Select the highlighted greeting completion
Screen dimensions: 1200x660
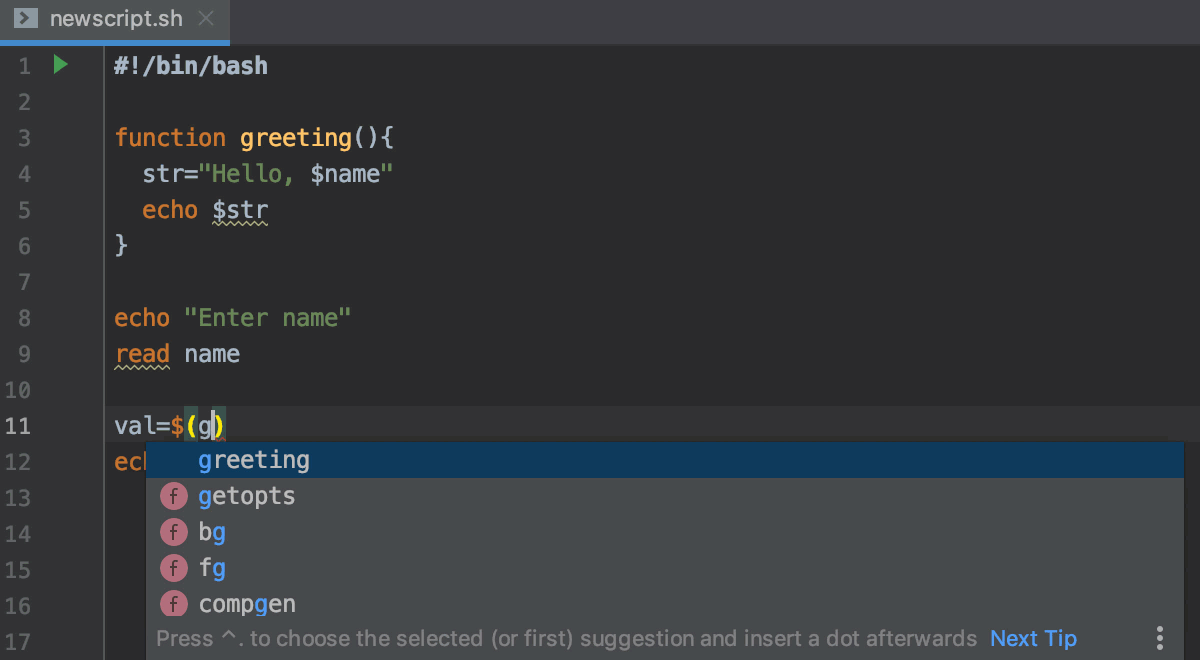pos(254,460)
